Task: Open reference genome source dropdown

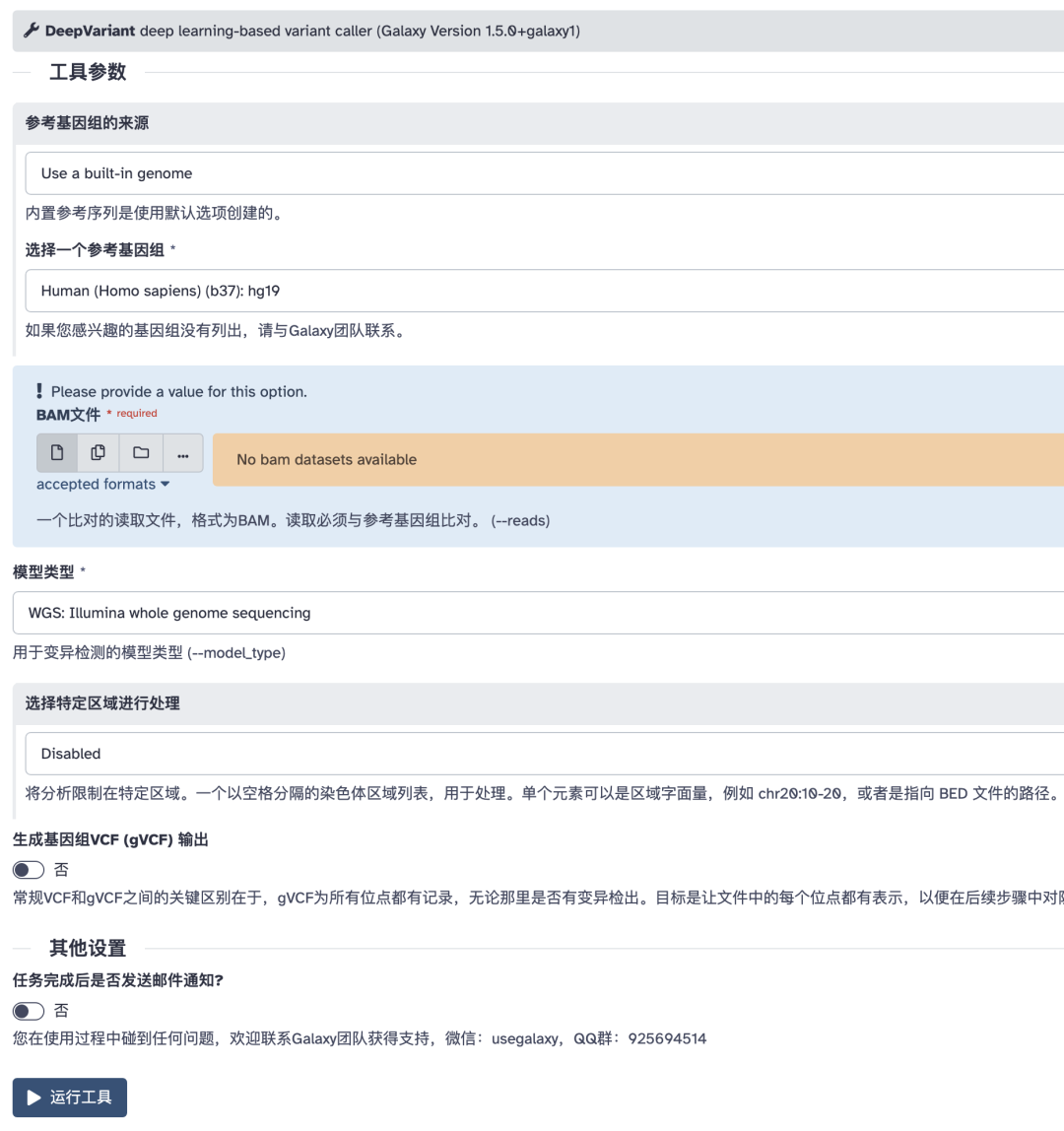Action: [545, 173]
